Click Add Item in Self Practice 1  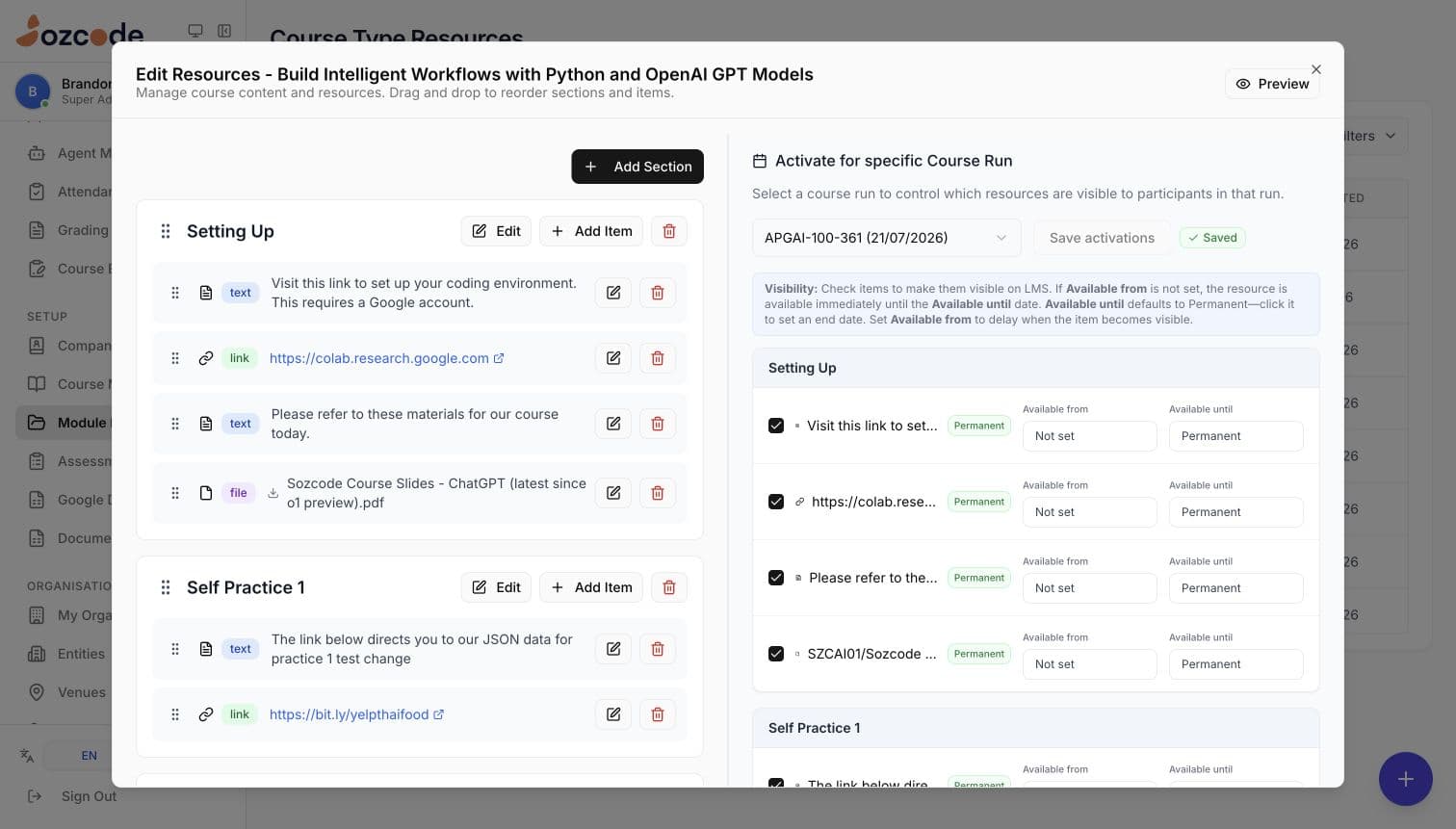point(591,587)
